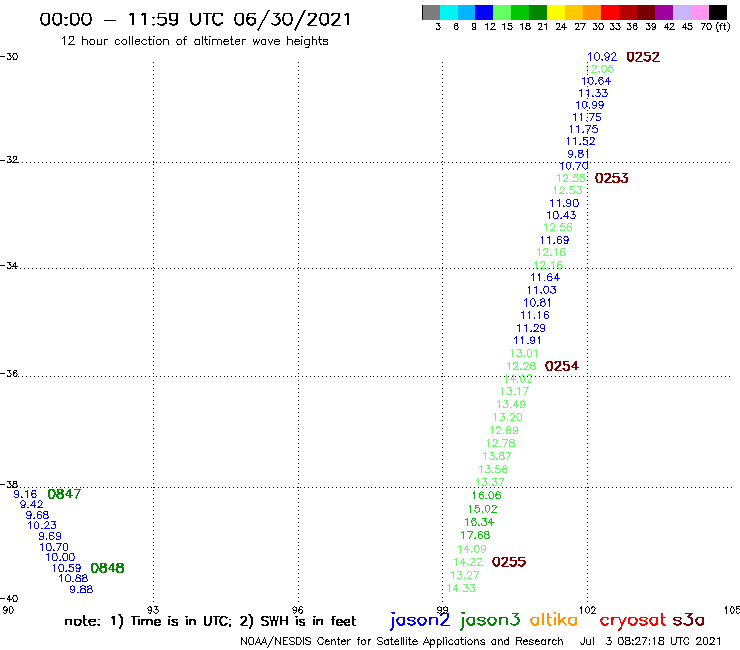Click the subtitle about altimeter wave heights
Viewport: 740px width, 650px height.
[194, 41]
